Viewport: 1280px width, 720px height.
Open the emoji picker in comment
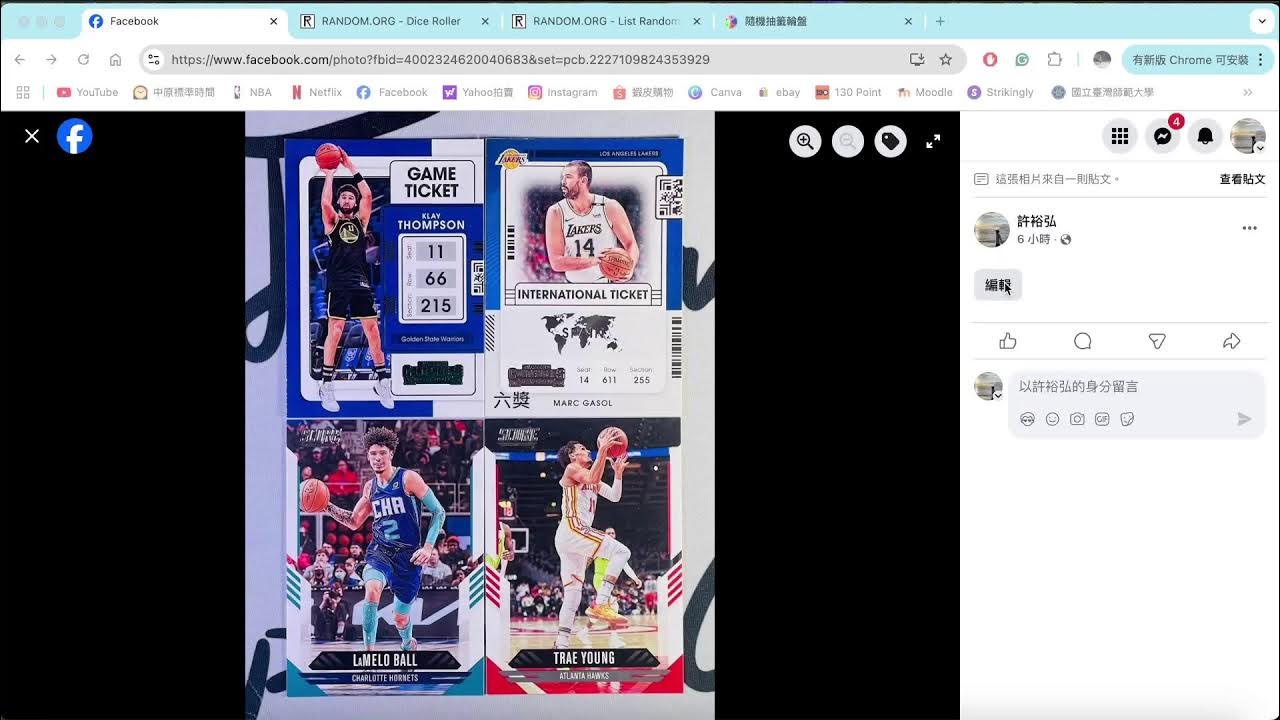coord(1052,419)
